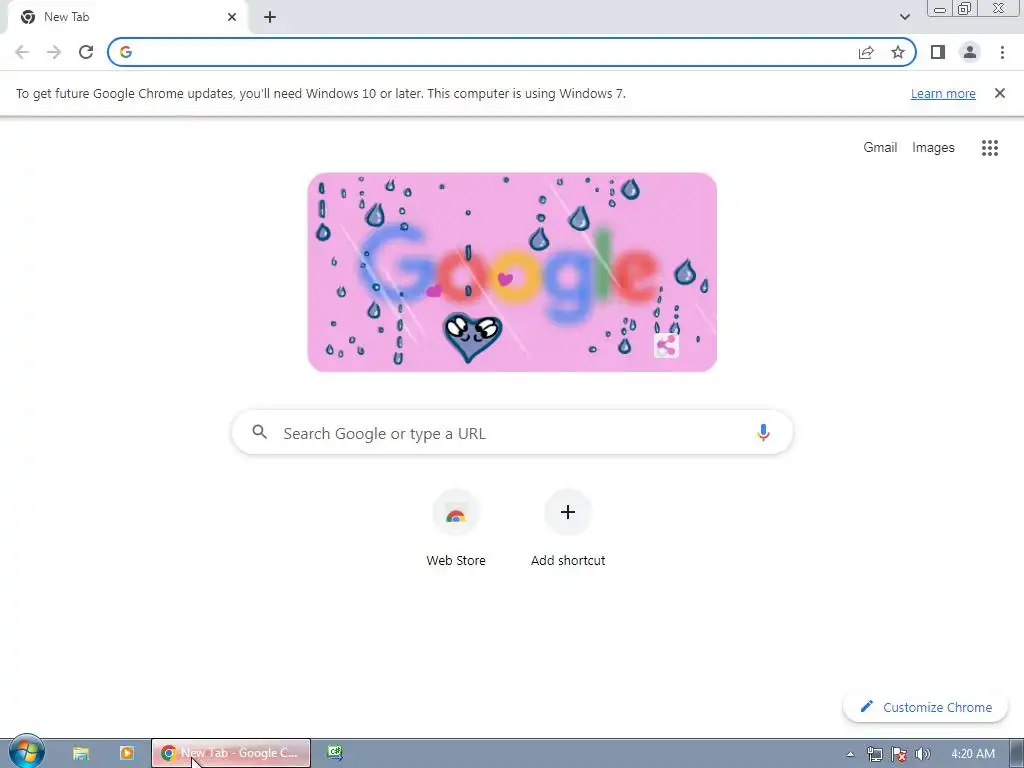
Task: Open Customize Chrome
Action: point(925,707)
